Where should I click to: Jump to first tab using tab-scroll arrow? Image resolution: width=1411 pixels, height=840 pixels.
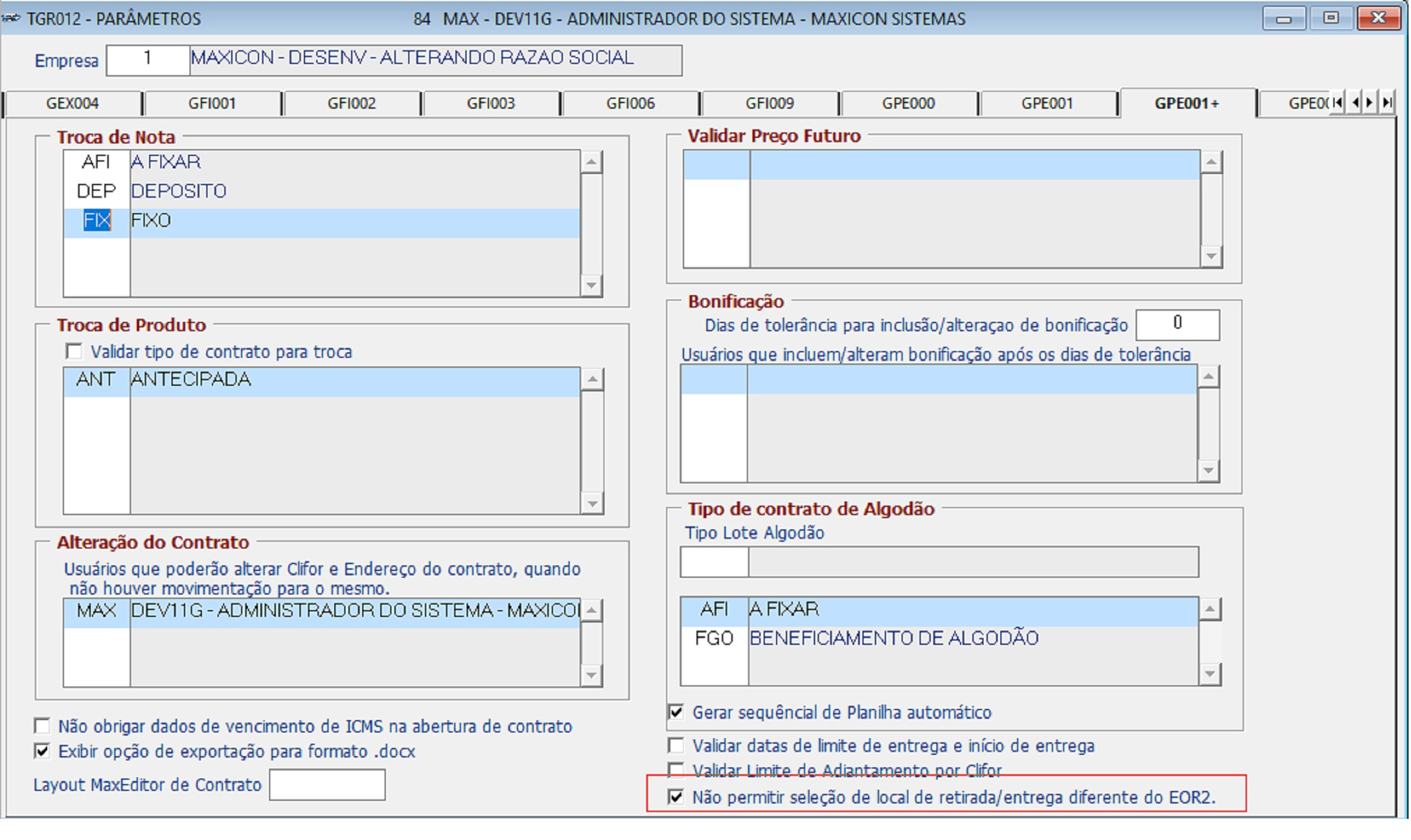tap(1338, 103)
